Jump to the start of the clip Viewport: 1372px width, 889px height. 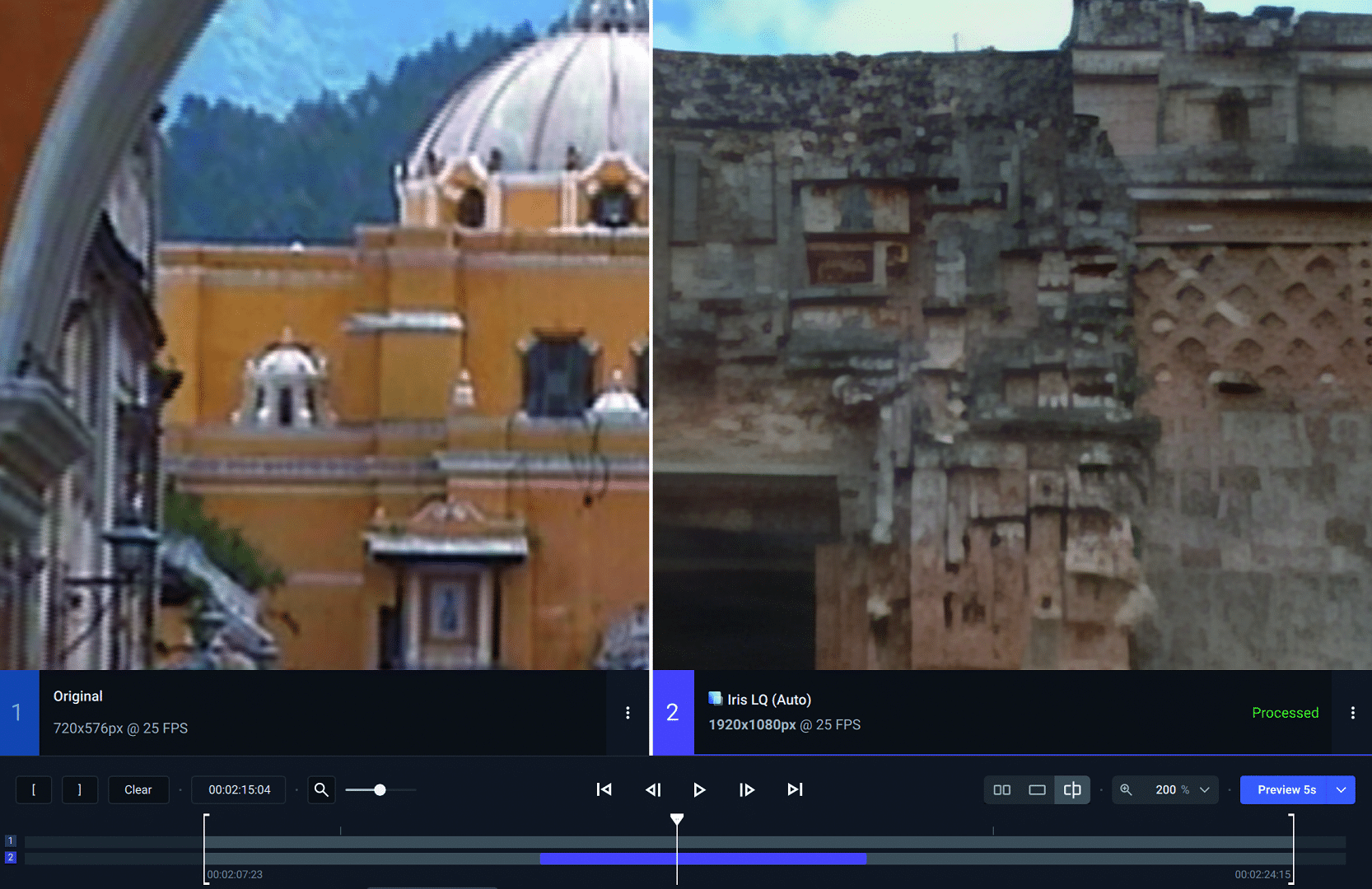[604, 789]
